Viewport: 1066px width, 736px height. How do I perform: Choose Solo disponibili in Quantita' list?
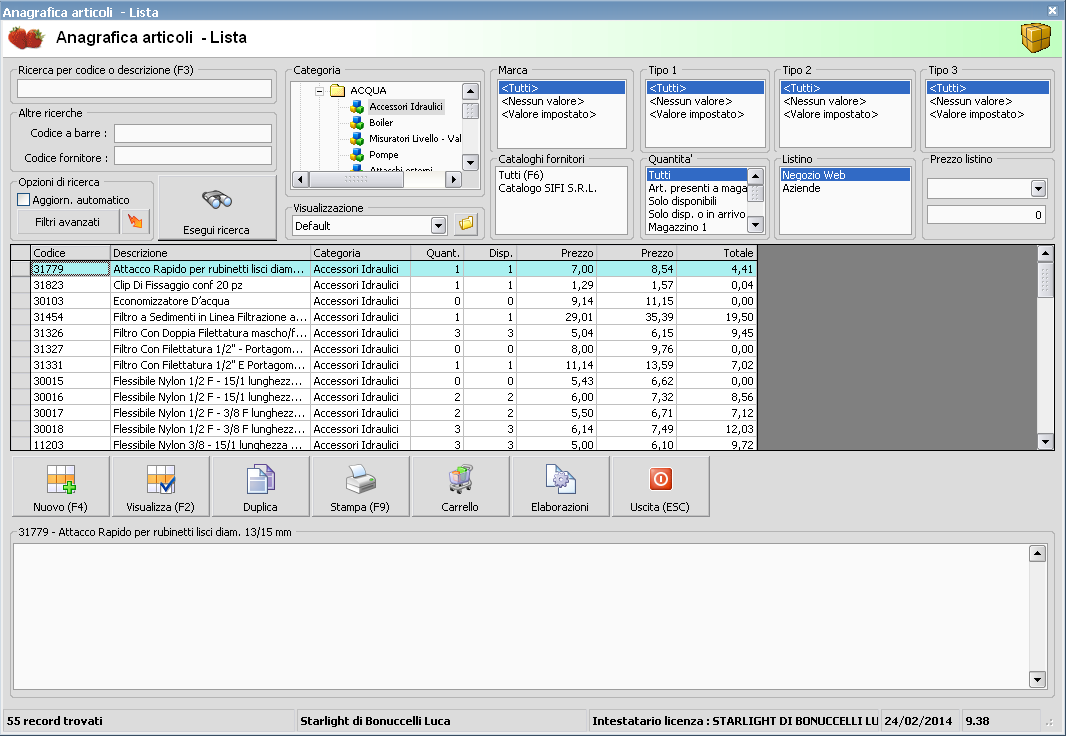coord(682,201)
